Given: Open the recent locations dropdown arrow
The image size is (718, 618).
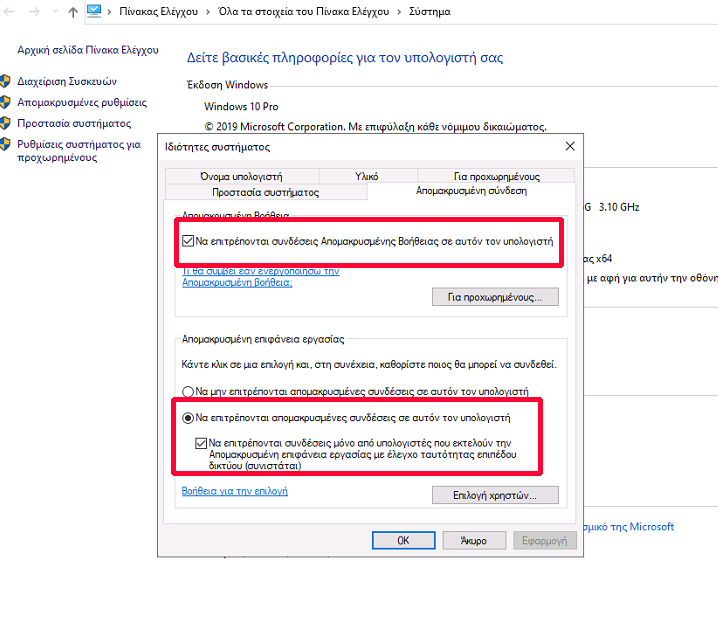Looking at the screenshot, I should coord(54,12).
